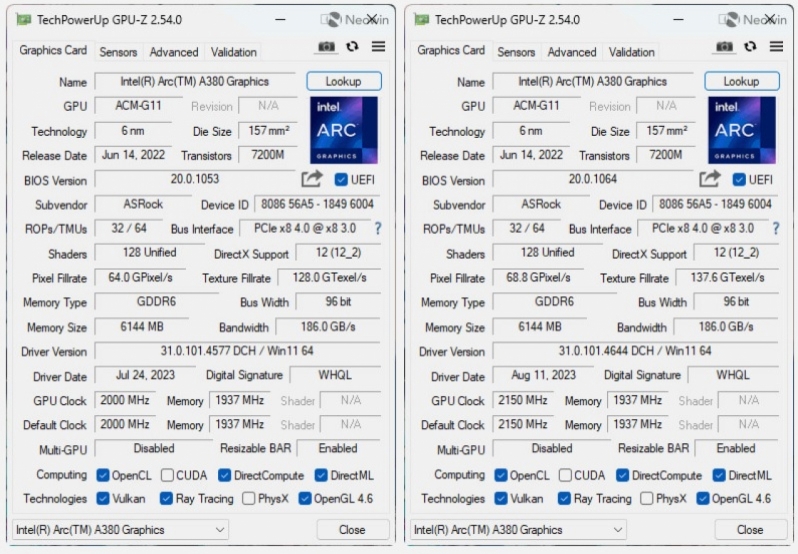Screen dimensions: 798x554
Task: Select Graphics Card tab in left window
Action: pos(53,50)
